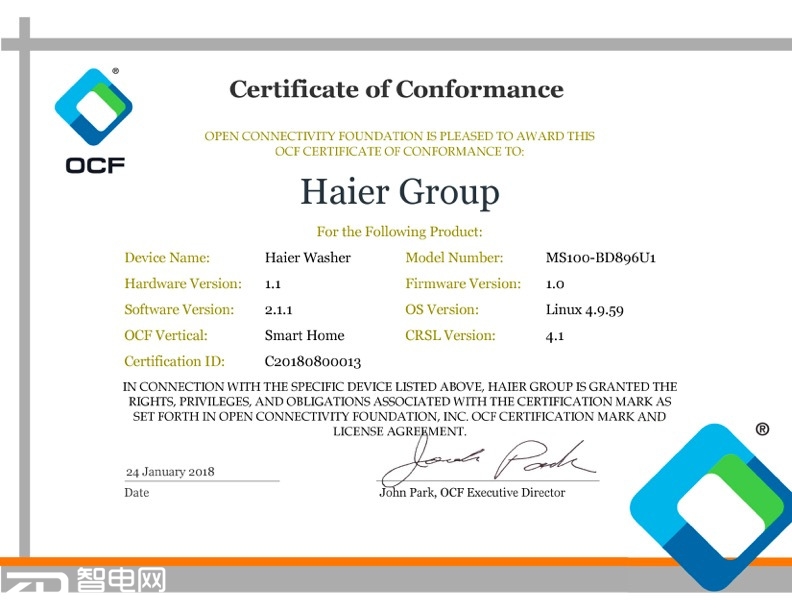Select the "Haier Group" heading
The image size is (792, 612).
(x=400, y=192)
